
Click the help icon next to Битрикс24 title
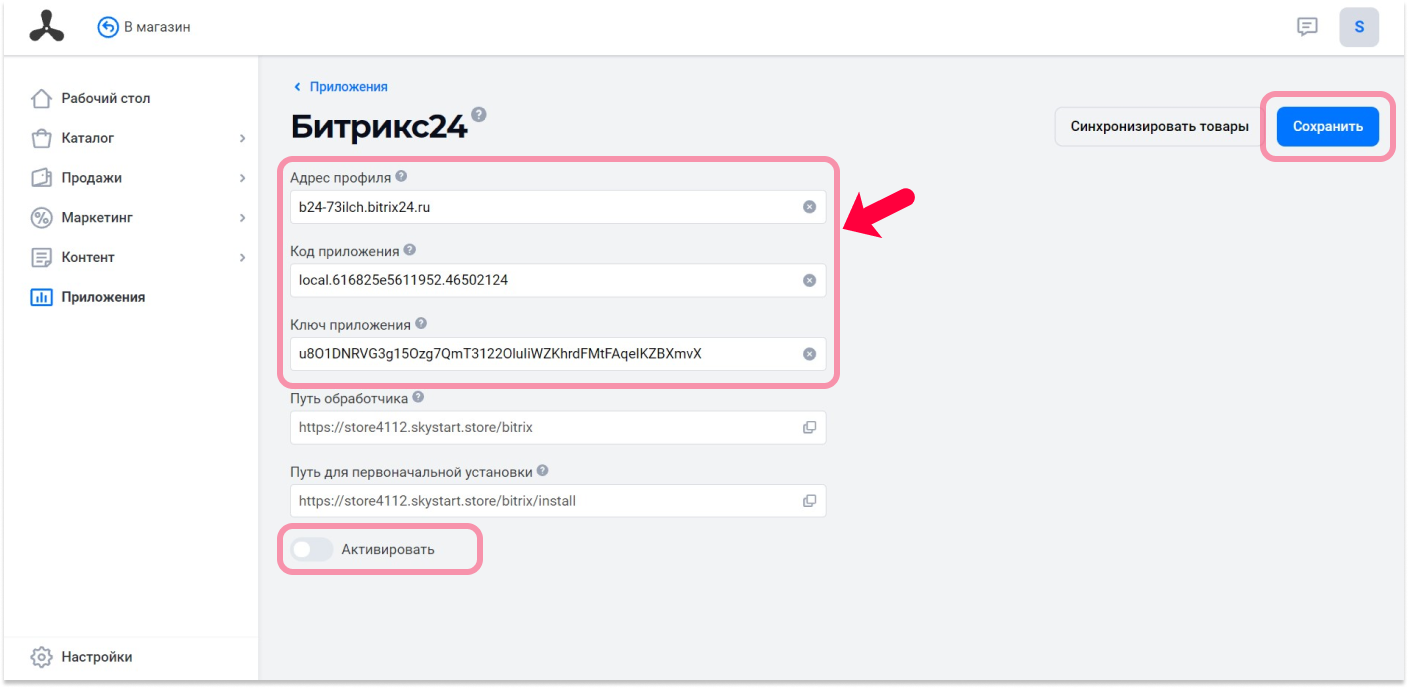coord(479,114)
